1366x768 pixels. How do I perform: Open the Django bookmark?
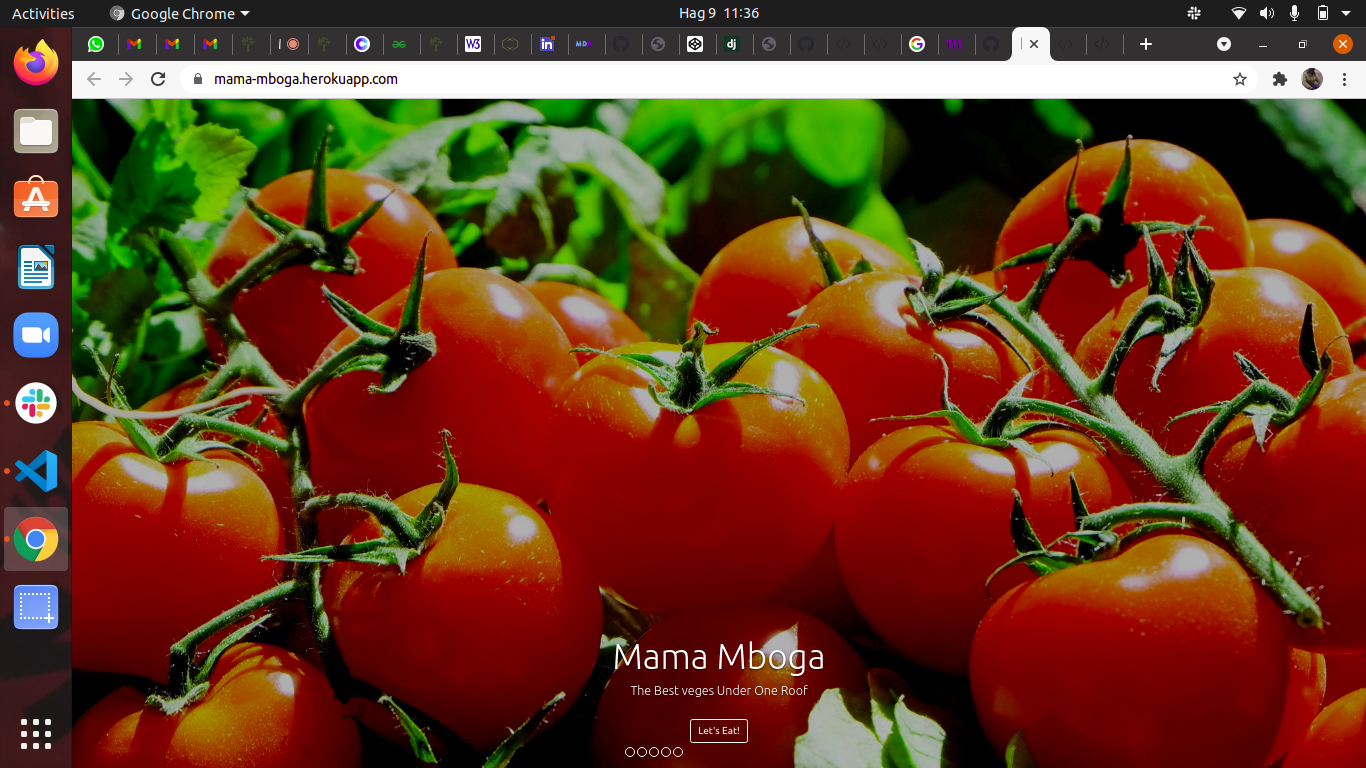coord(734,44)
